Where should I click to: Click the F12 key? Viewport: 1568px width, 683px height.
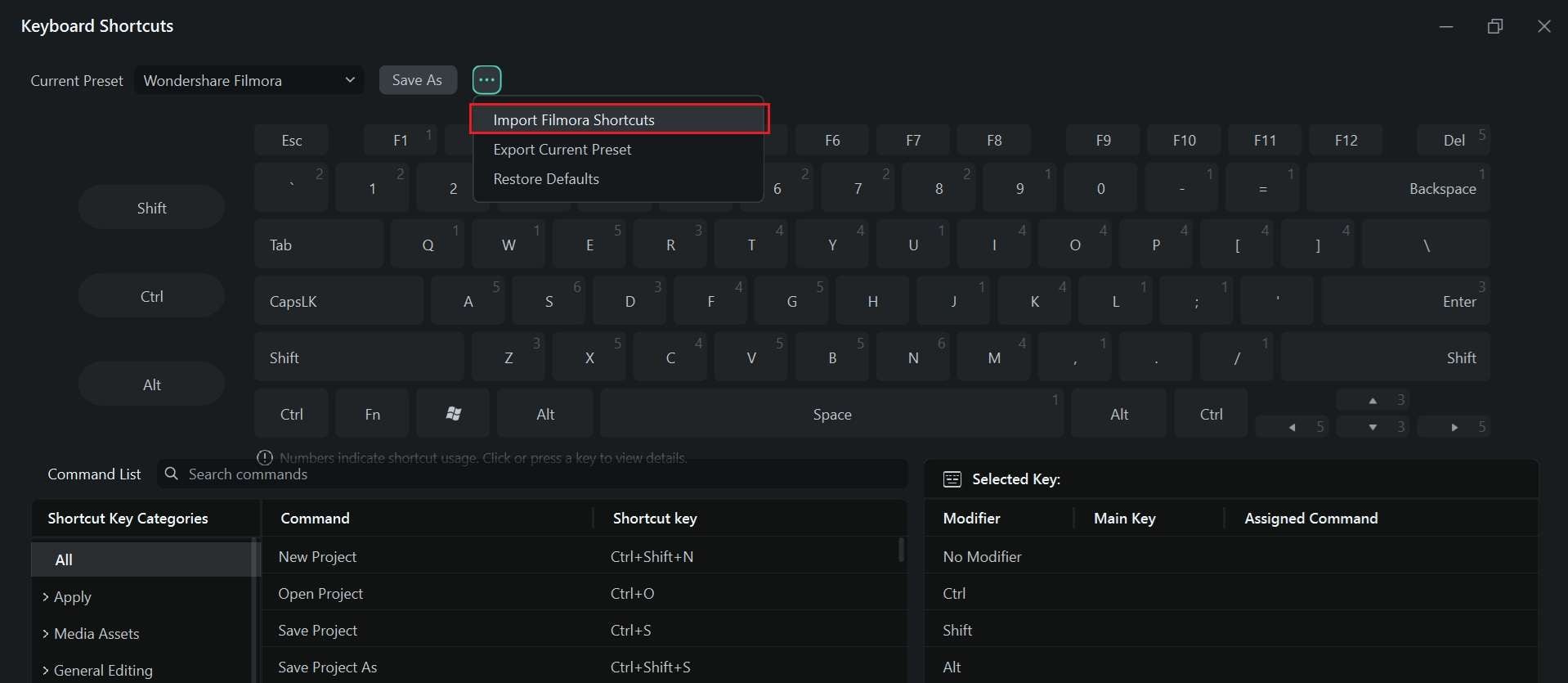coord(1346,140)
